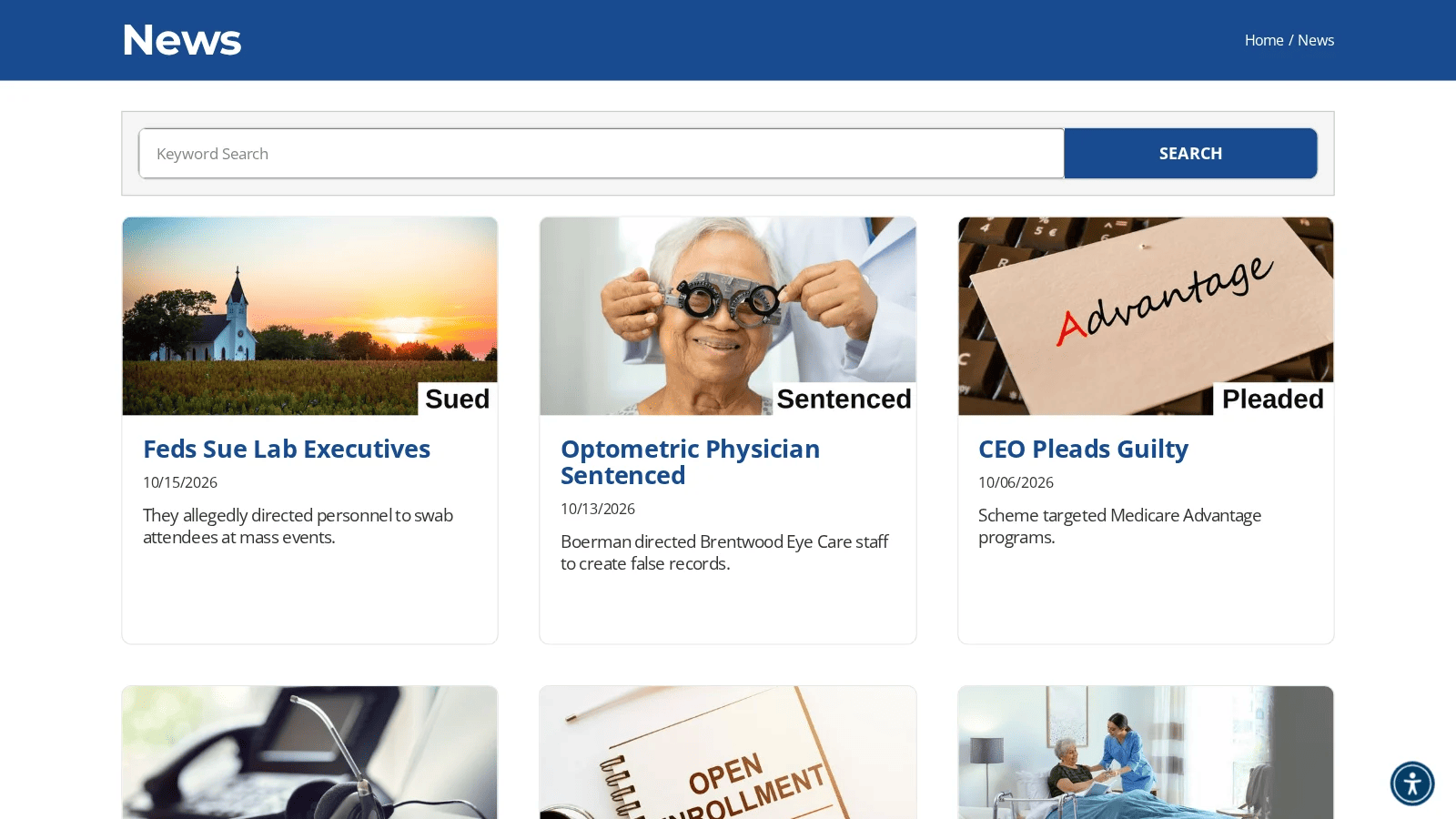Open Optometric Physician Sentenced headline
This screenshot has width=1456, height=819.
click(x=690, y=462)
